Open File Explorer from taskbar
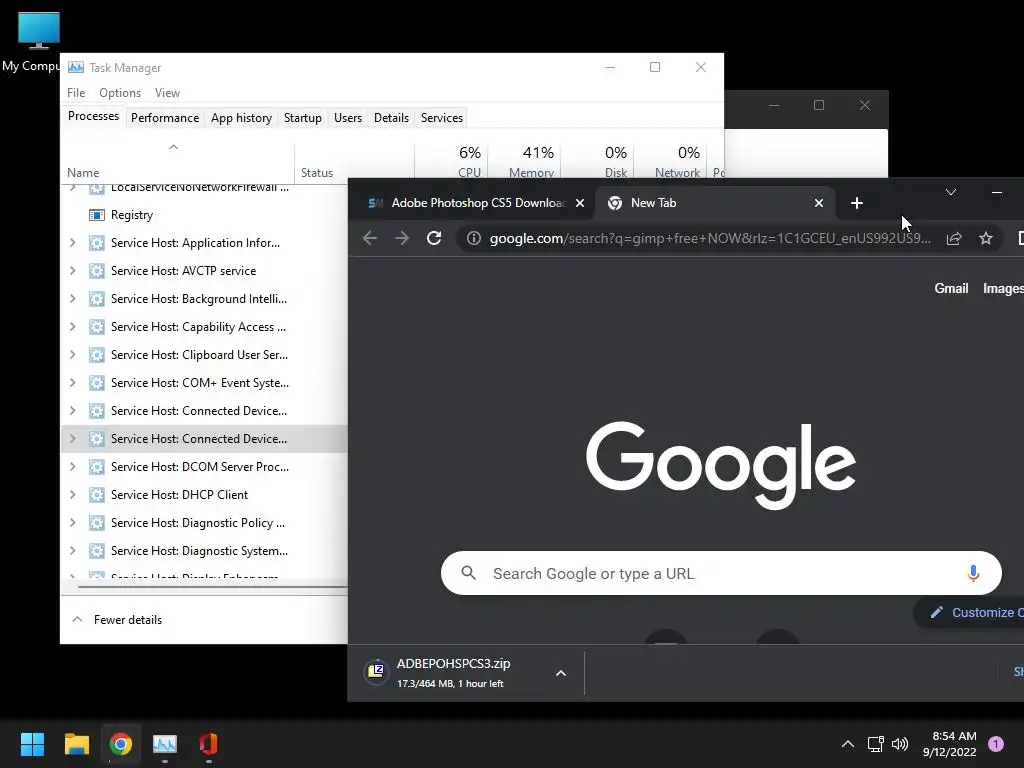Viewport: 1024px width, 768px height. [x=76, y=744]
